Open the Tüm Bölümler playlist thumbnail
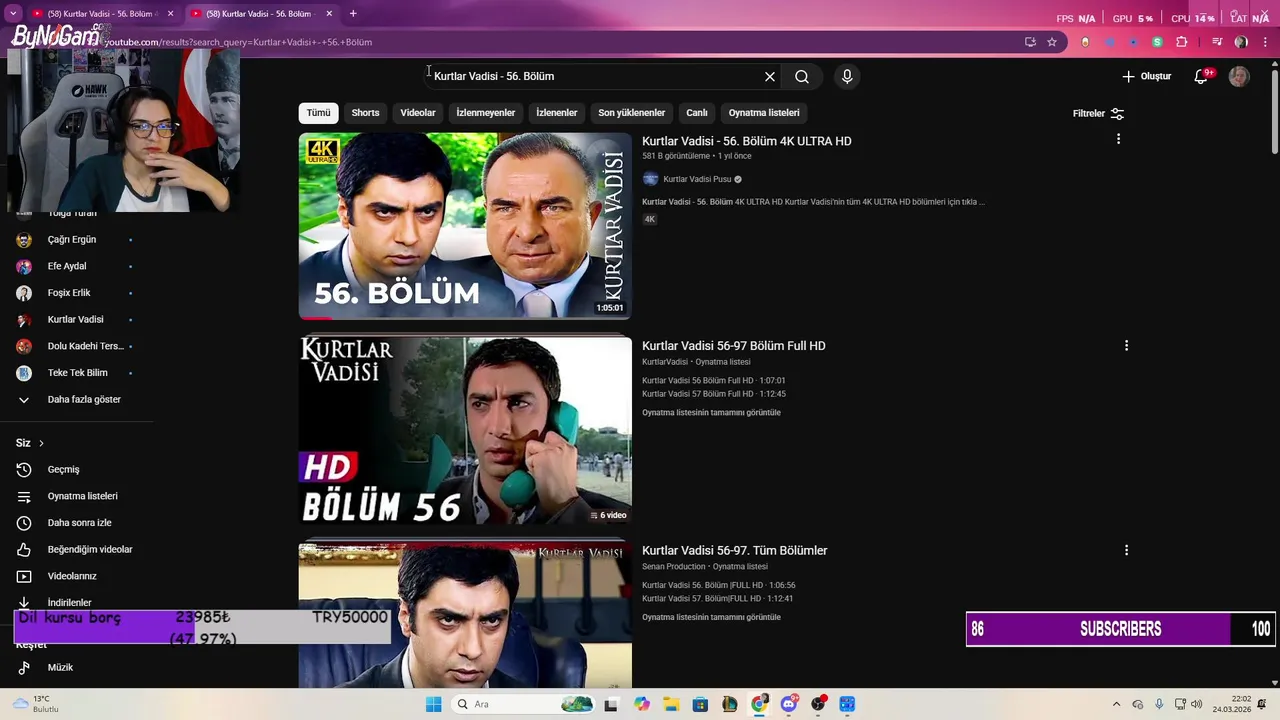Image resolution: width=1280 pixels, height=720 pixels. pos(465,616)
